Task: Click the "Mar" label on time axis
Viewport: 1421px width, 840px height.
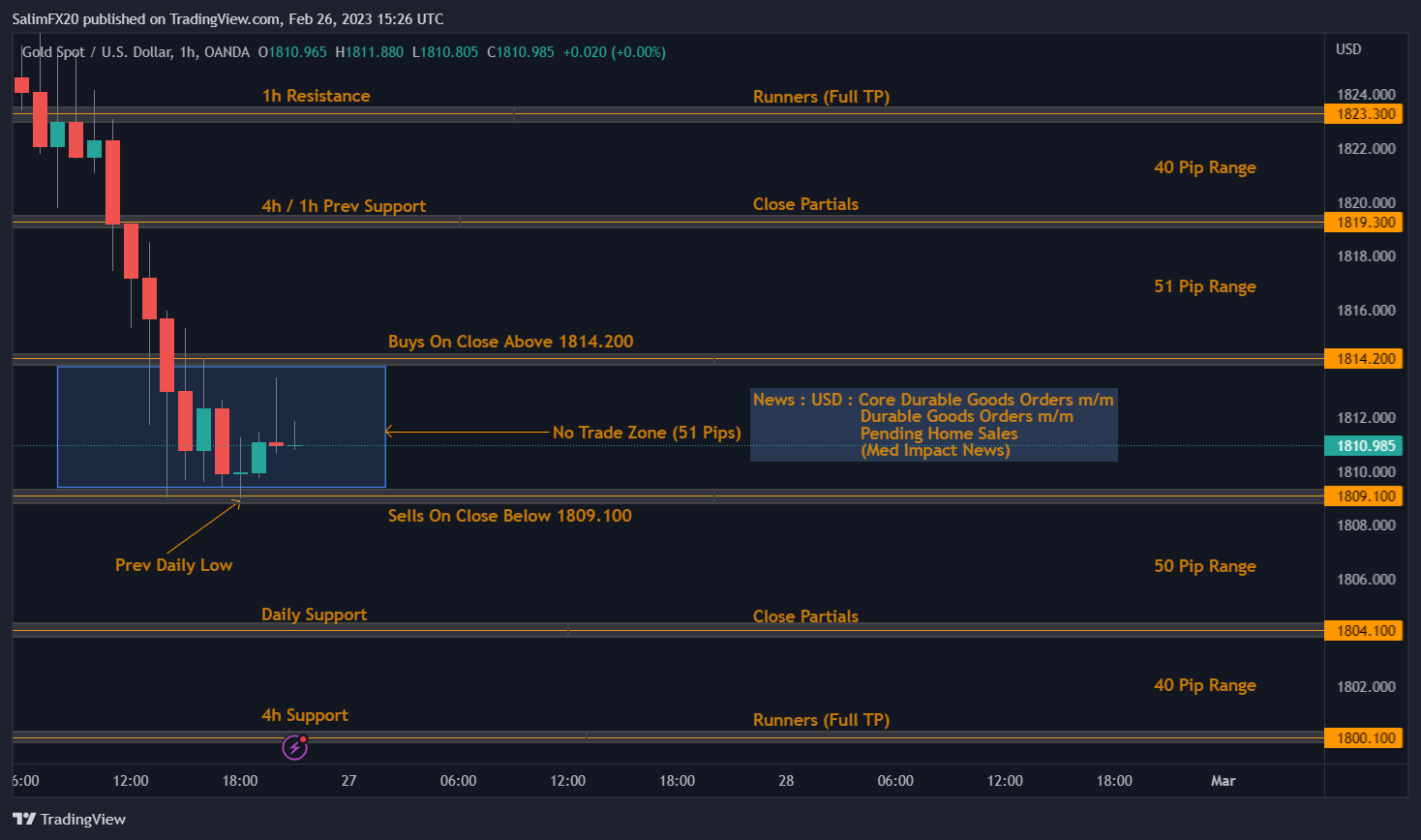Action: pyautogui.click(x=1223, y=781)
